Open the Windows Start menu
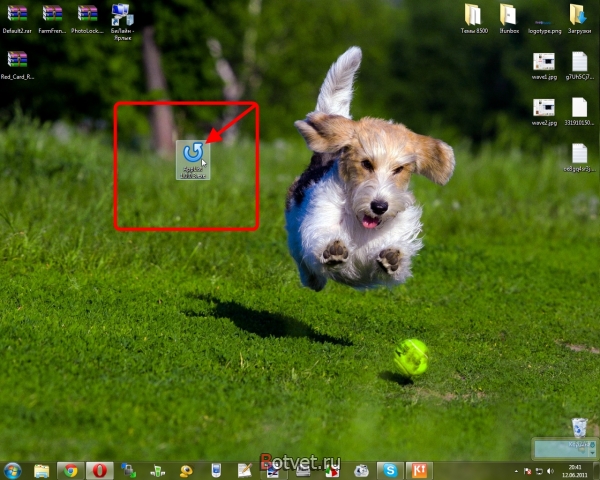 [13, 470]
